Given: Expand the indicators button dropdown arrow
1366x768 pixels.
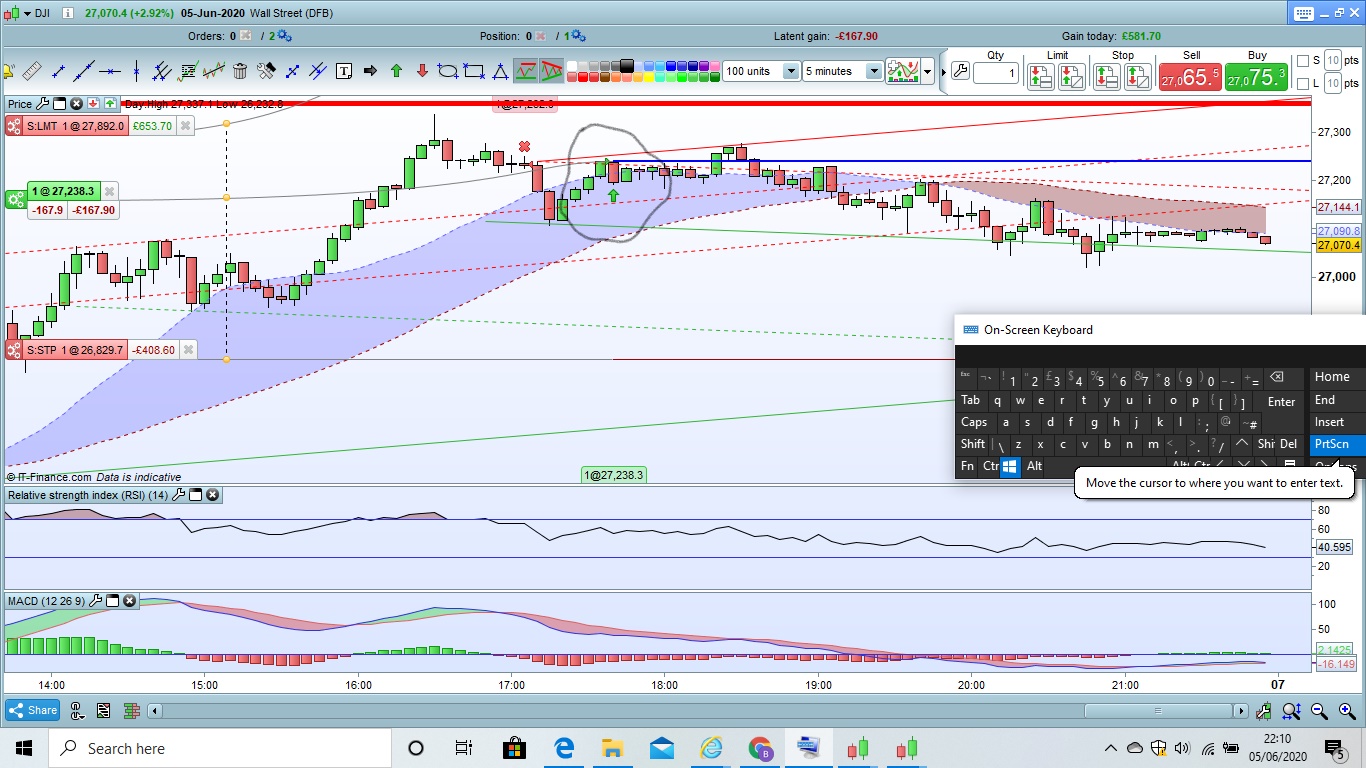Looking at the screenshot, I should pos(928,71).
